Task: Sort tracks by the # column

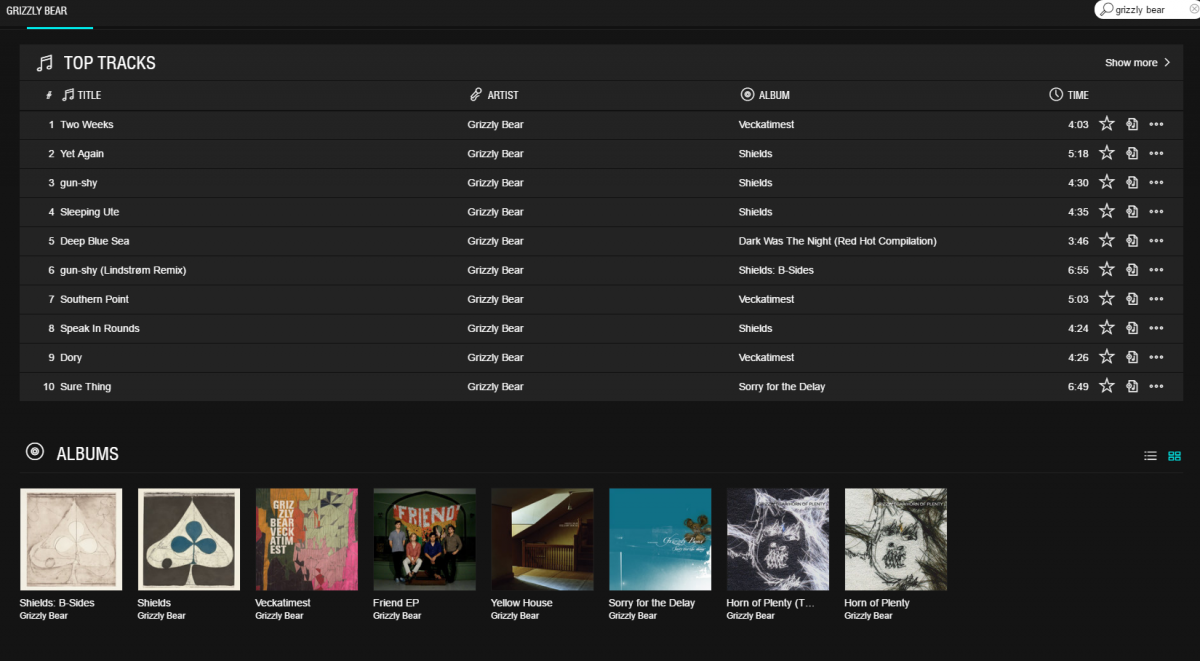Action: 49,95
